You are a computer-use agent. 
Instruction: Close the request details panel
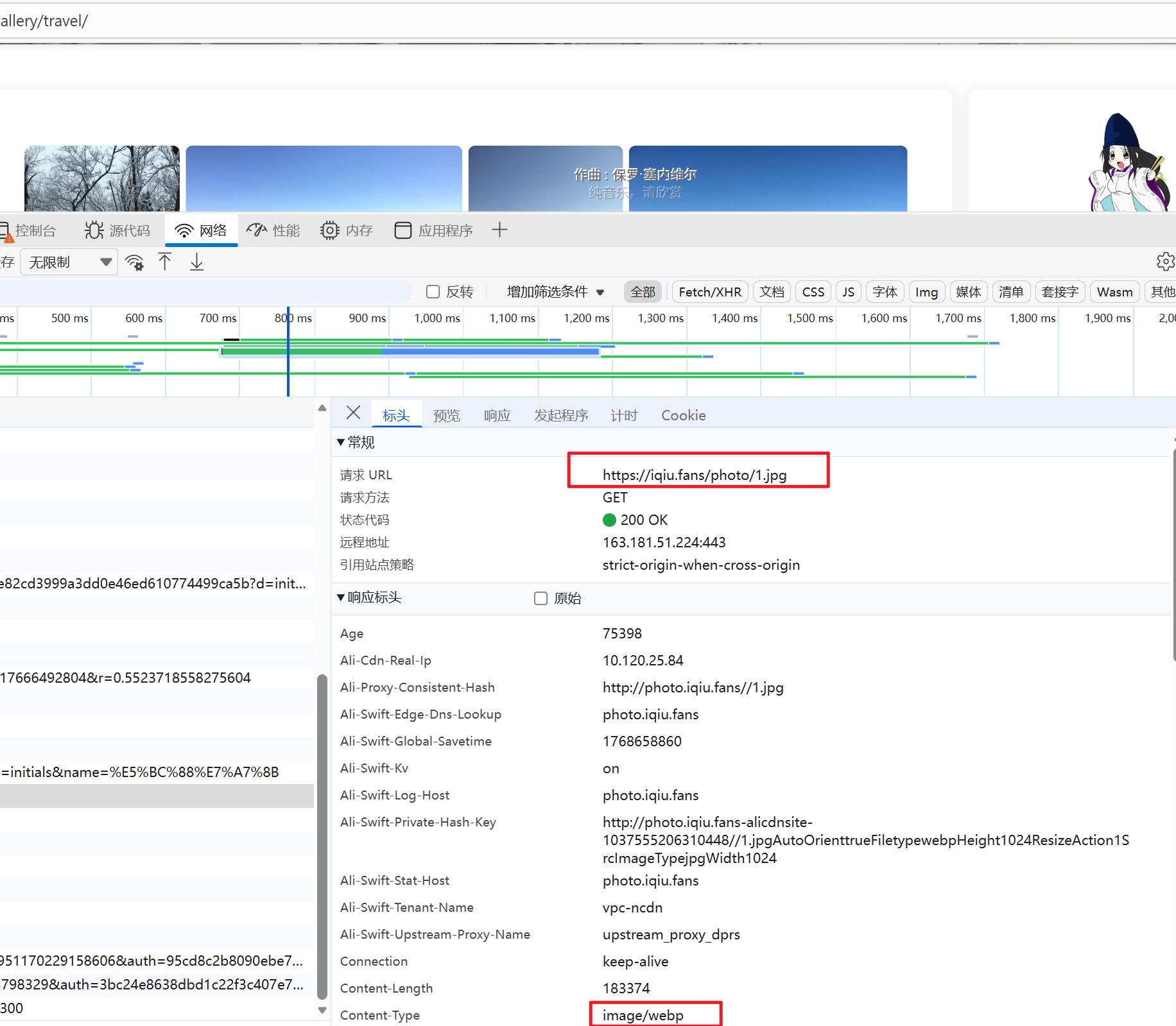click(353, 413)
